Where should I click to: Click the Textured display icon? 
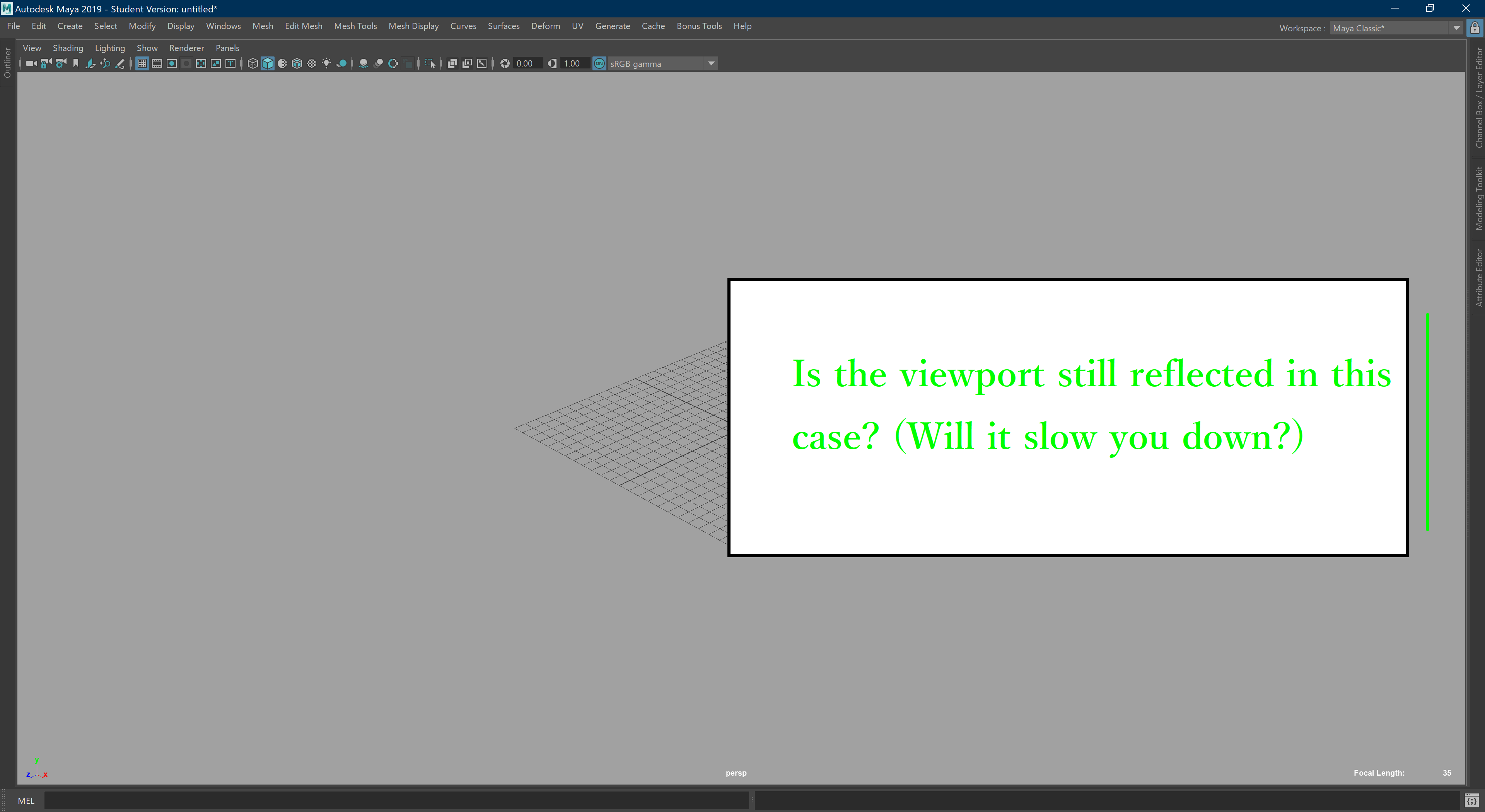[312, 63]
